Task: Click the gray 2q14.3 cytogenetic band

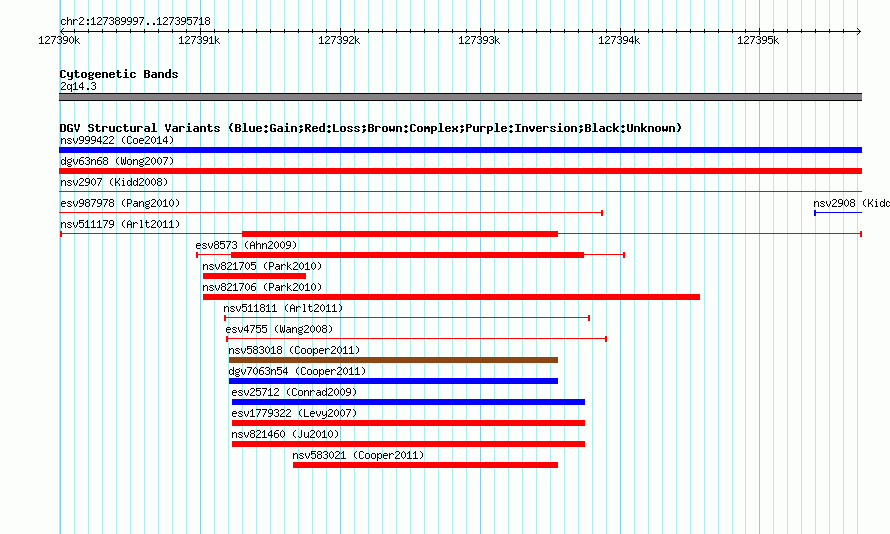Action: [460, 97]
